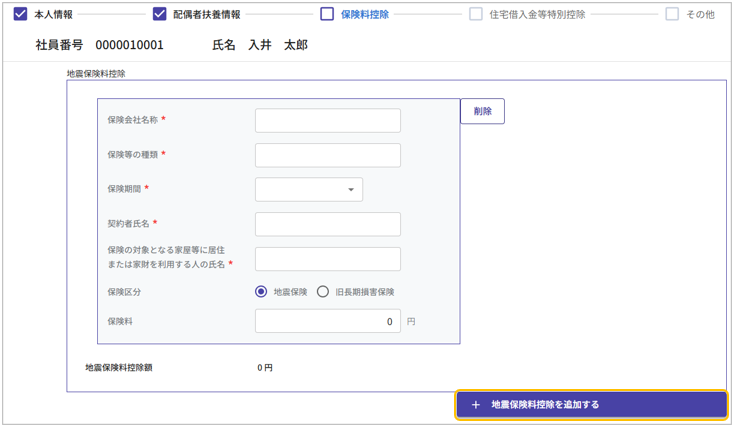Click the 契約者氏名 input field
Screen dimensions: 734x428
[x=327, y=224]
